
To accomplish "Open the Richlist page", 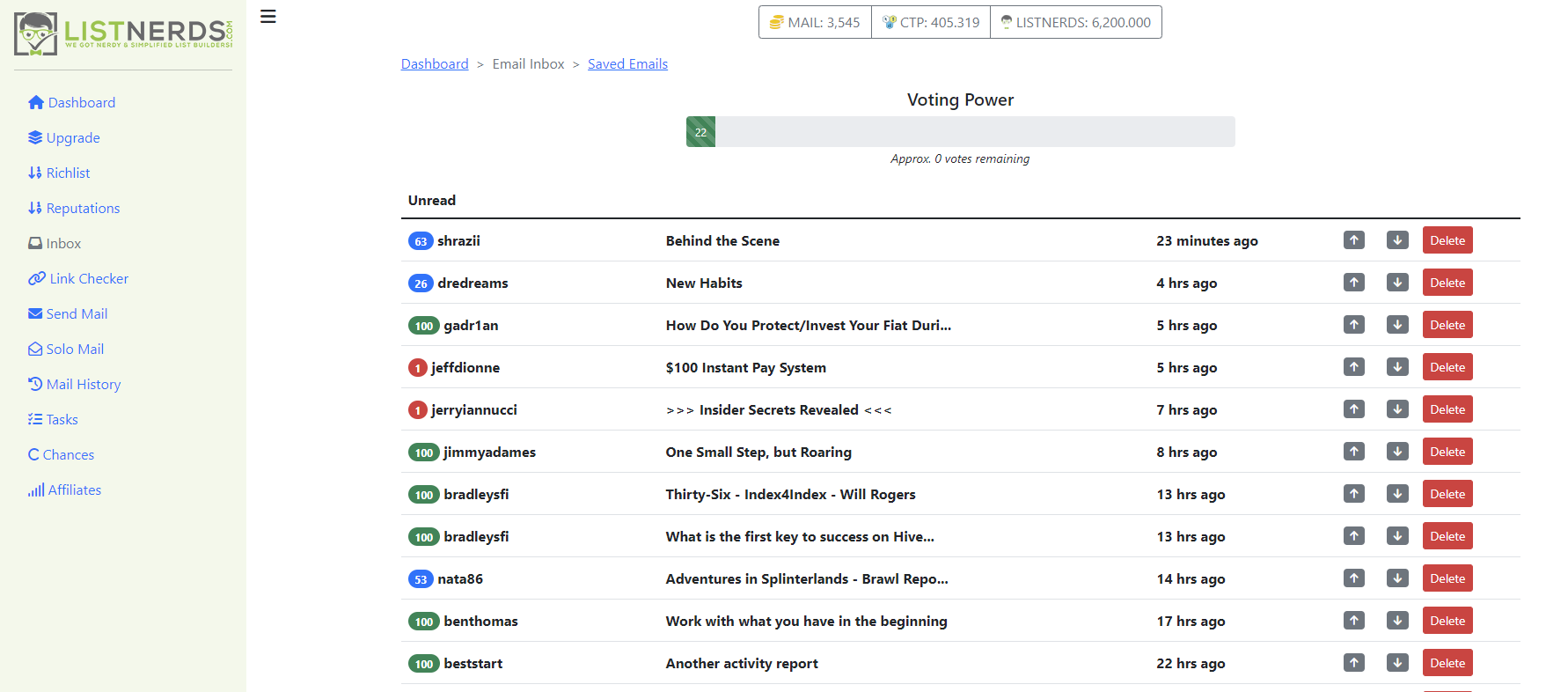I will [59, 173].
